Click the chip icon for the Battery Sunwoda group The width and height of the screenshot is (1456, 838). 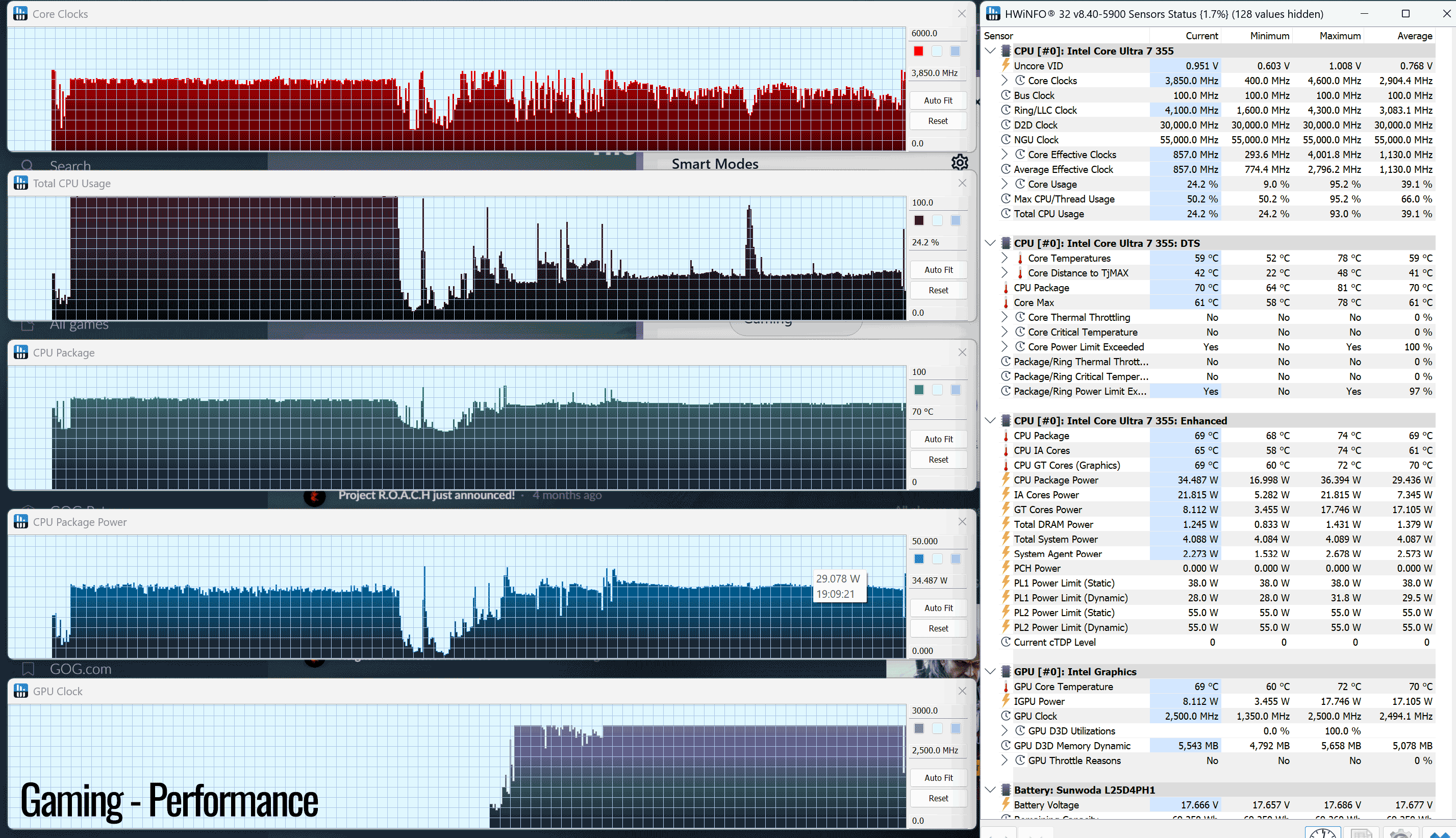point(1006,790)
